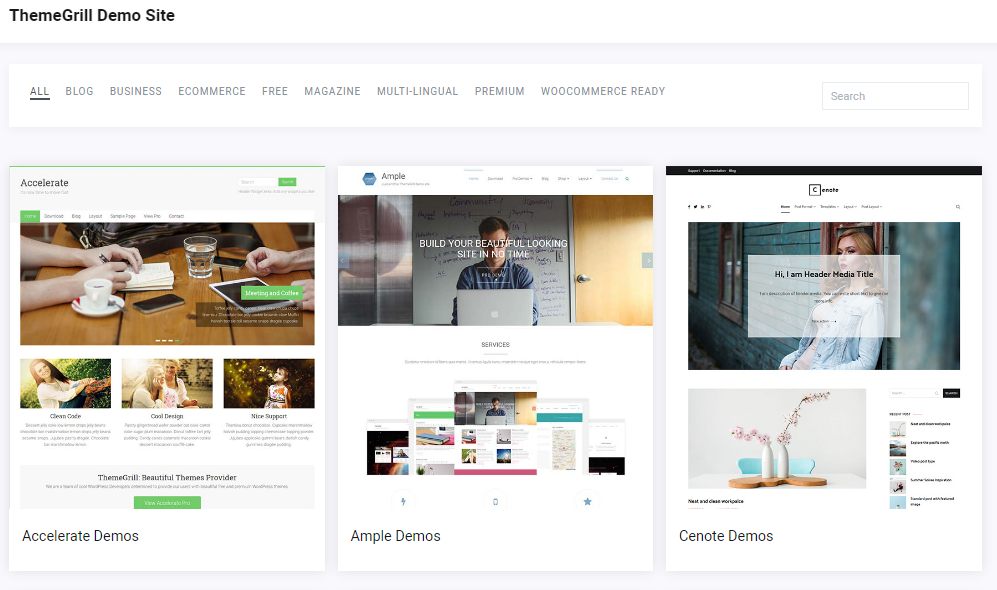
Task: Filter demos by BLOG category
Action: (x=79, y=91)
